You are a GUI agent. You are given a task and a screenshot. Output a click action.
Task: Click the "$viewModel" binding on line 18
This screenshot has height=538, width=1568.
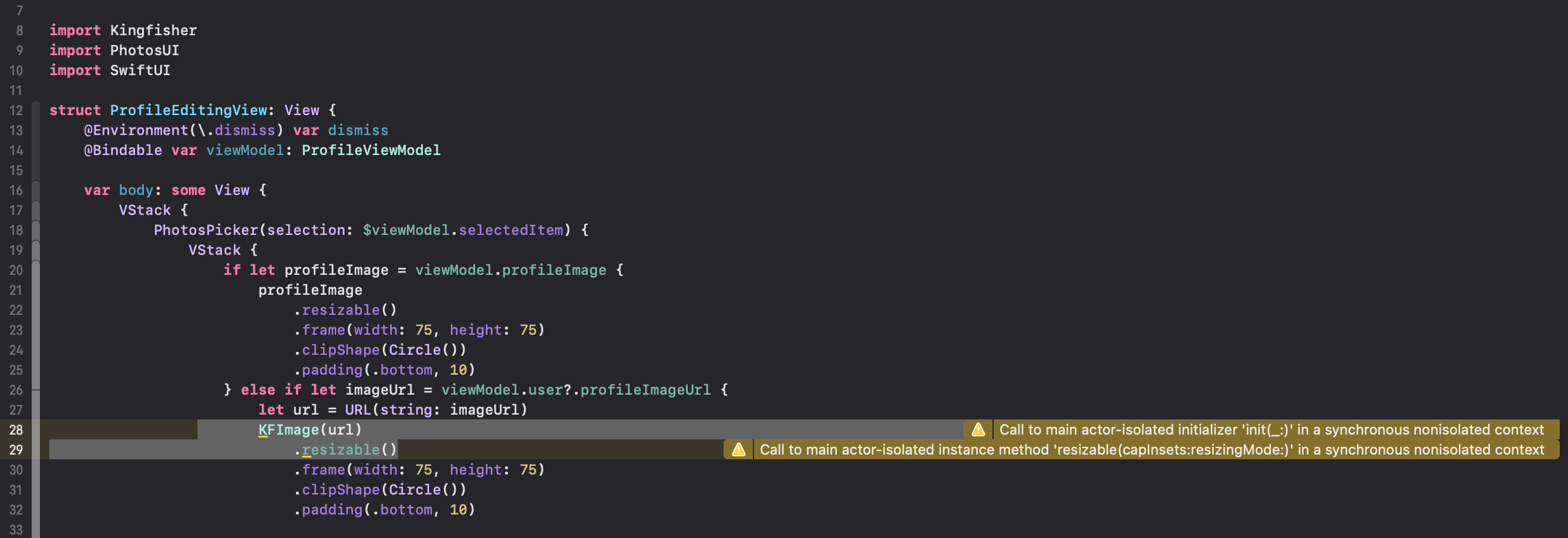tap(406, 230)
